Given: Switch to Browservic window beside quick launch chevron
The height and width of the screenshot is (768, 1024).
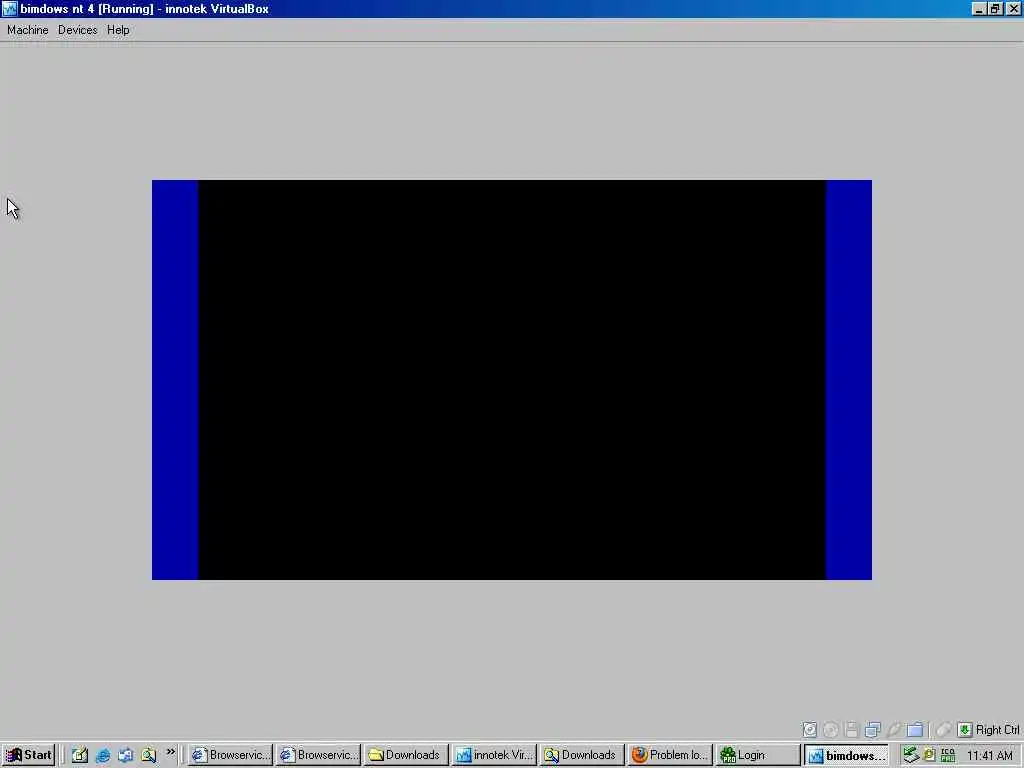Looking at the screenshot, I should click(x=230, y=756).
